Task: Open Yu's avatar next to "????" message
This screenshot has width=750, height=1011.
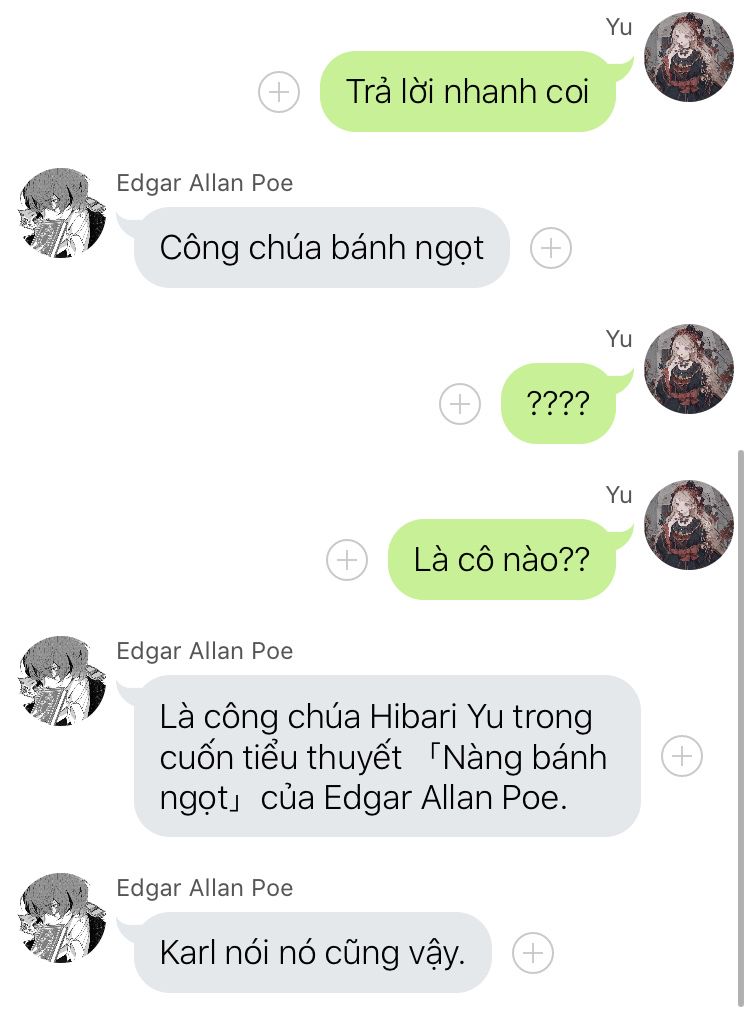Action: pyautogui.click(x=689, y=369)
